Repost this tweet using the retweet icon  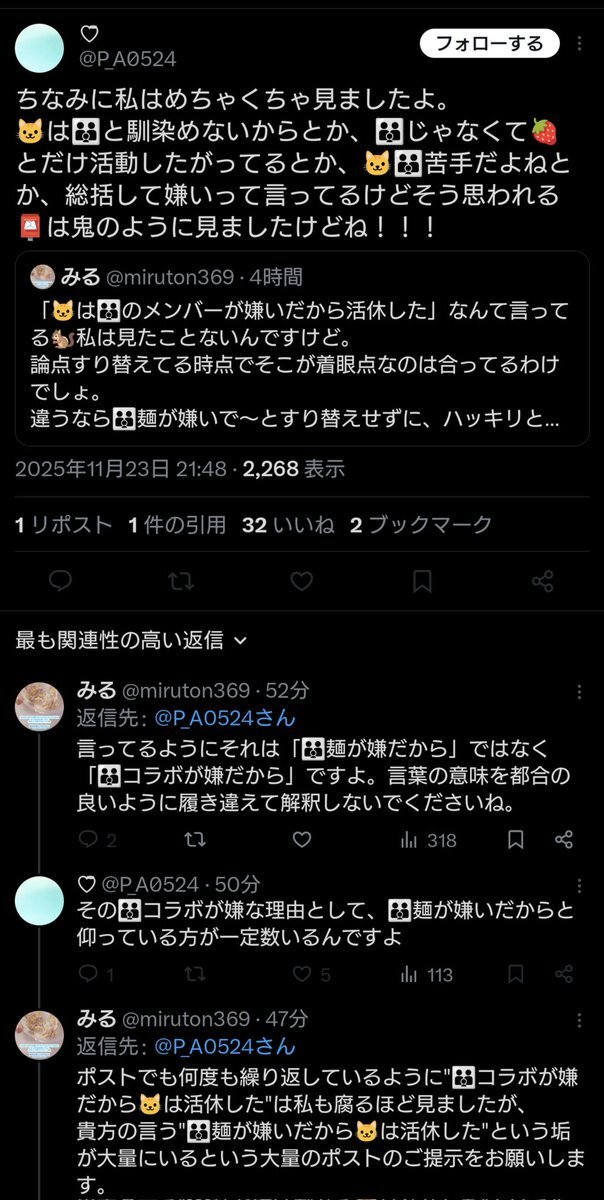coord(181,580)
